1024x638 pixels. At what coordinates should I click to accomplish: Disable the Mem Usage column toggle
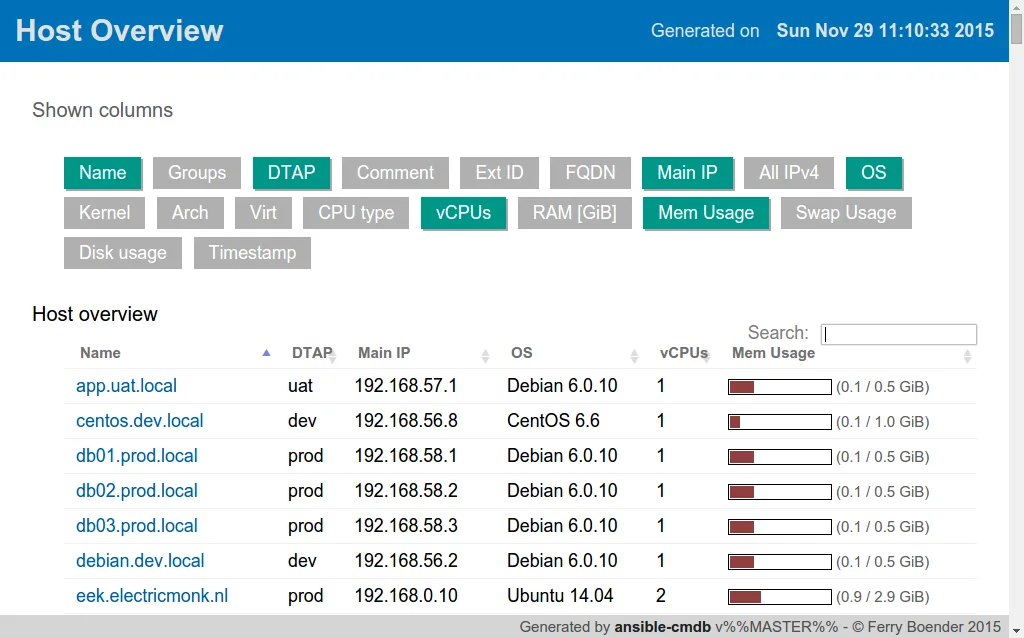point(705,213)
